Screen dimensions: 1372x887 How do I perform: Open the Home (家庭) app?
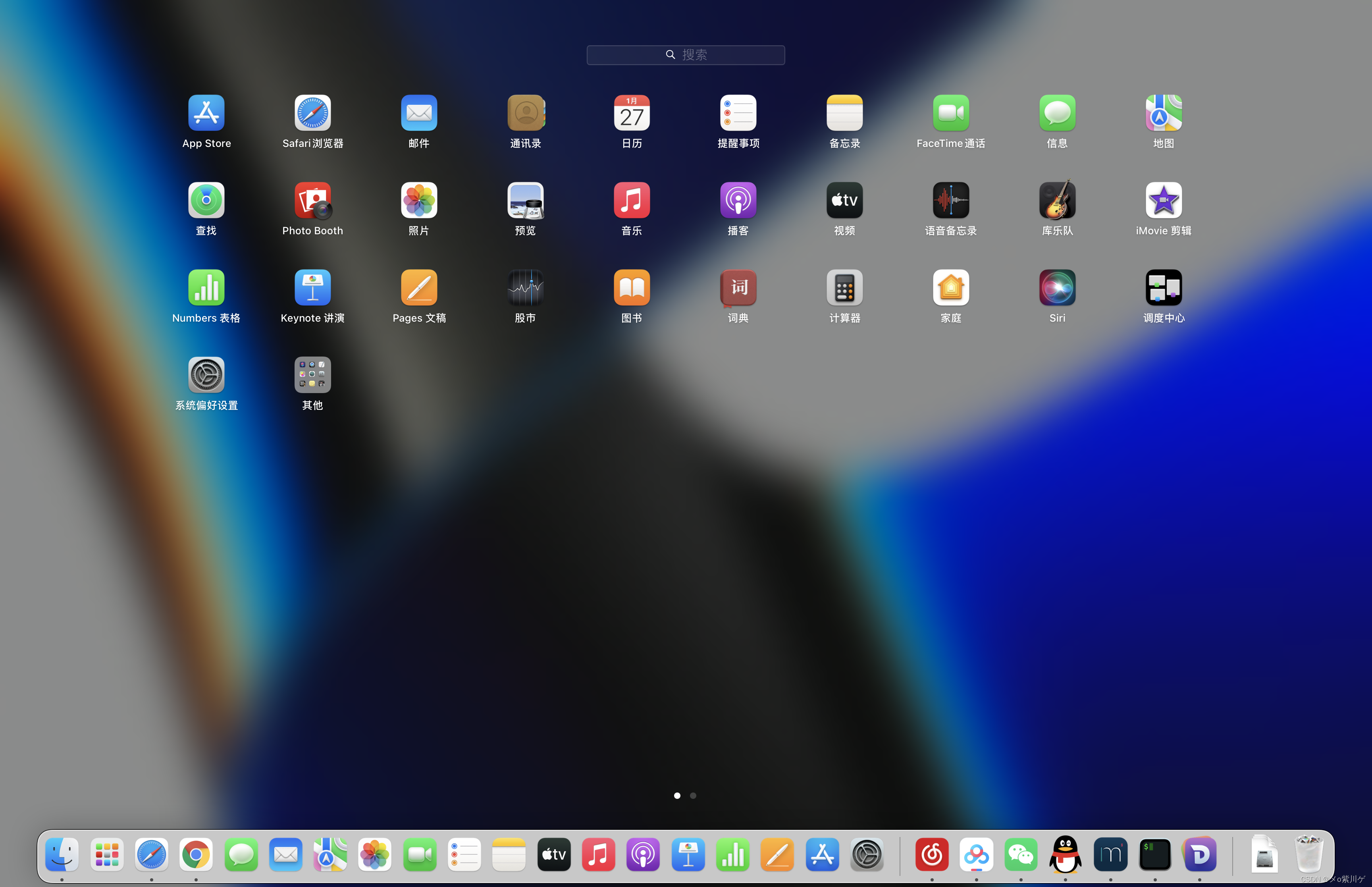950,288
